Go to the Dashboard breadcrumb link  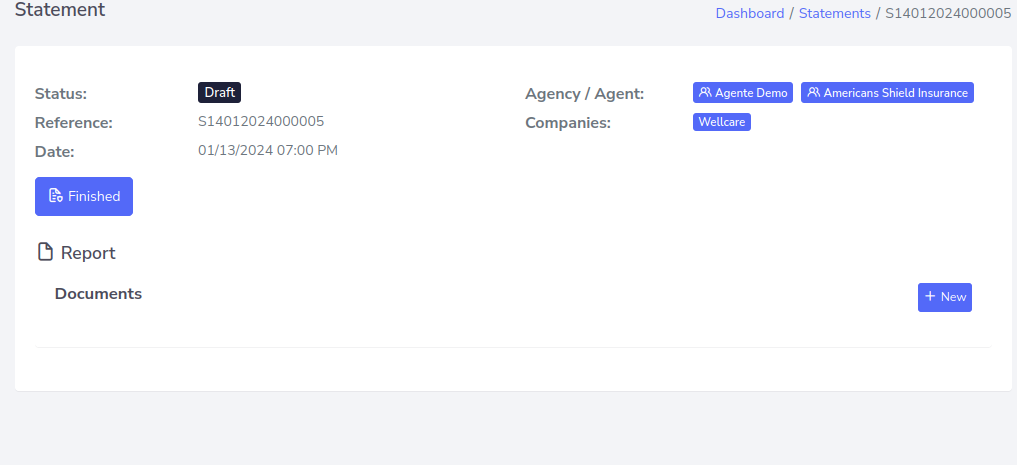[749, 14]
